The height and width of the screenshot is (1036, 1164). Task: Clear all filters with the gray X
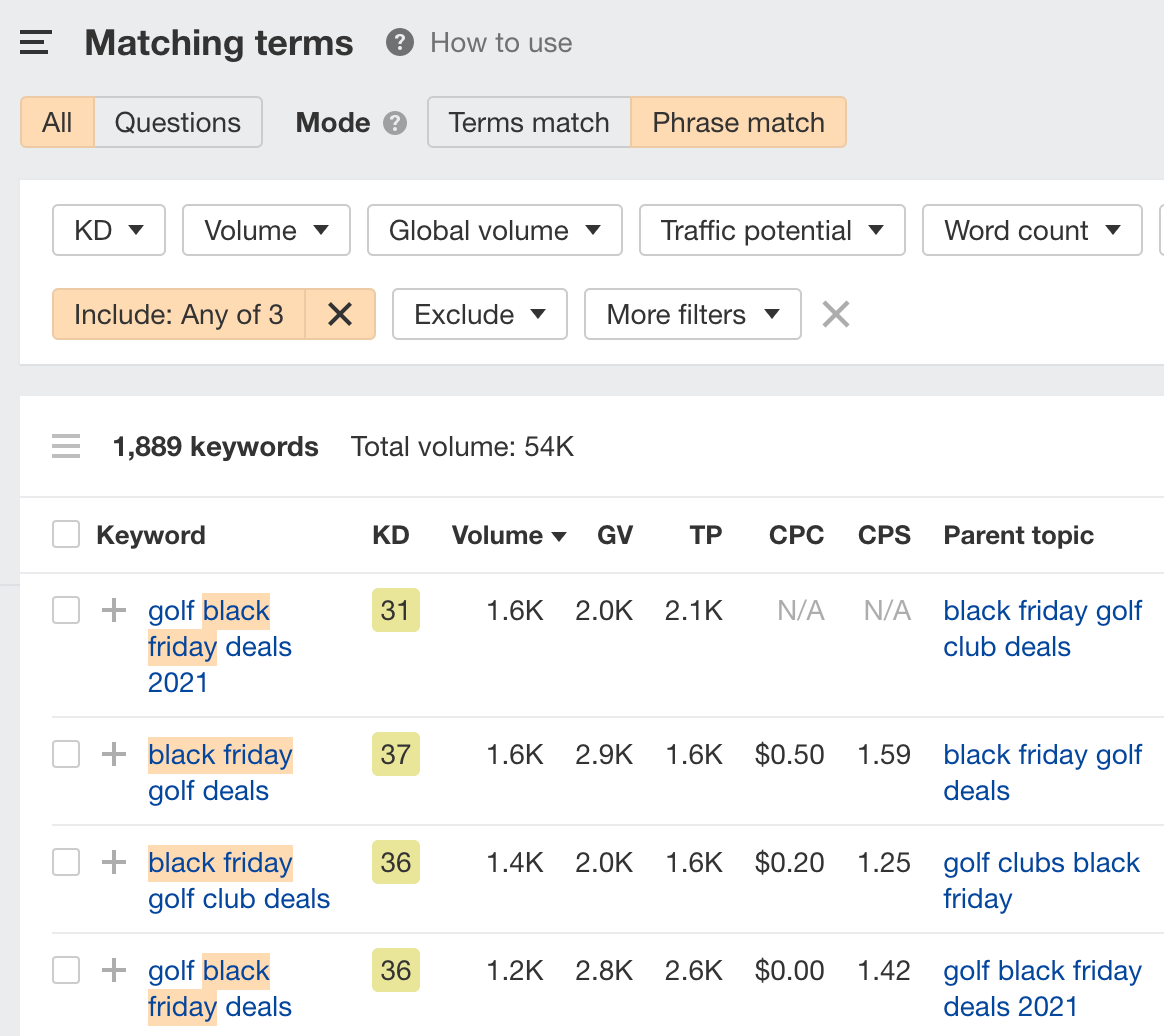tap(836, 315)
